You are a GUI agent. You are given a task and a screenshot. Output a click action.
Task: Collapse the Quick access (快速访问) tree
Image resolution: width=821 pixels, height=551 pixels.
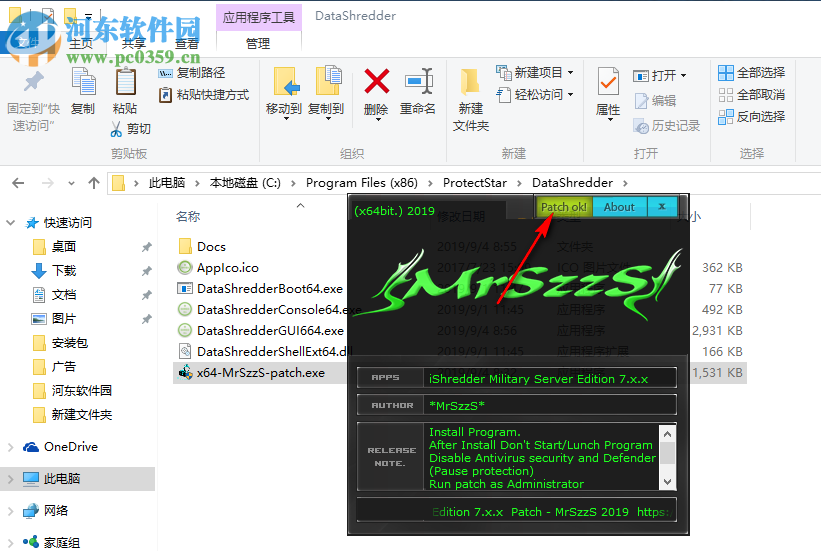coord(10,223)
